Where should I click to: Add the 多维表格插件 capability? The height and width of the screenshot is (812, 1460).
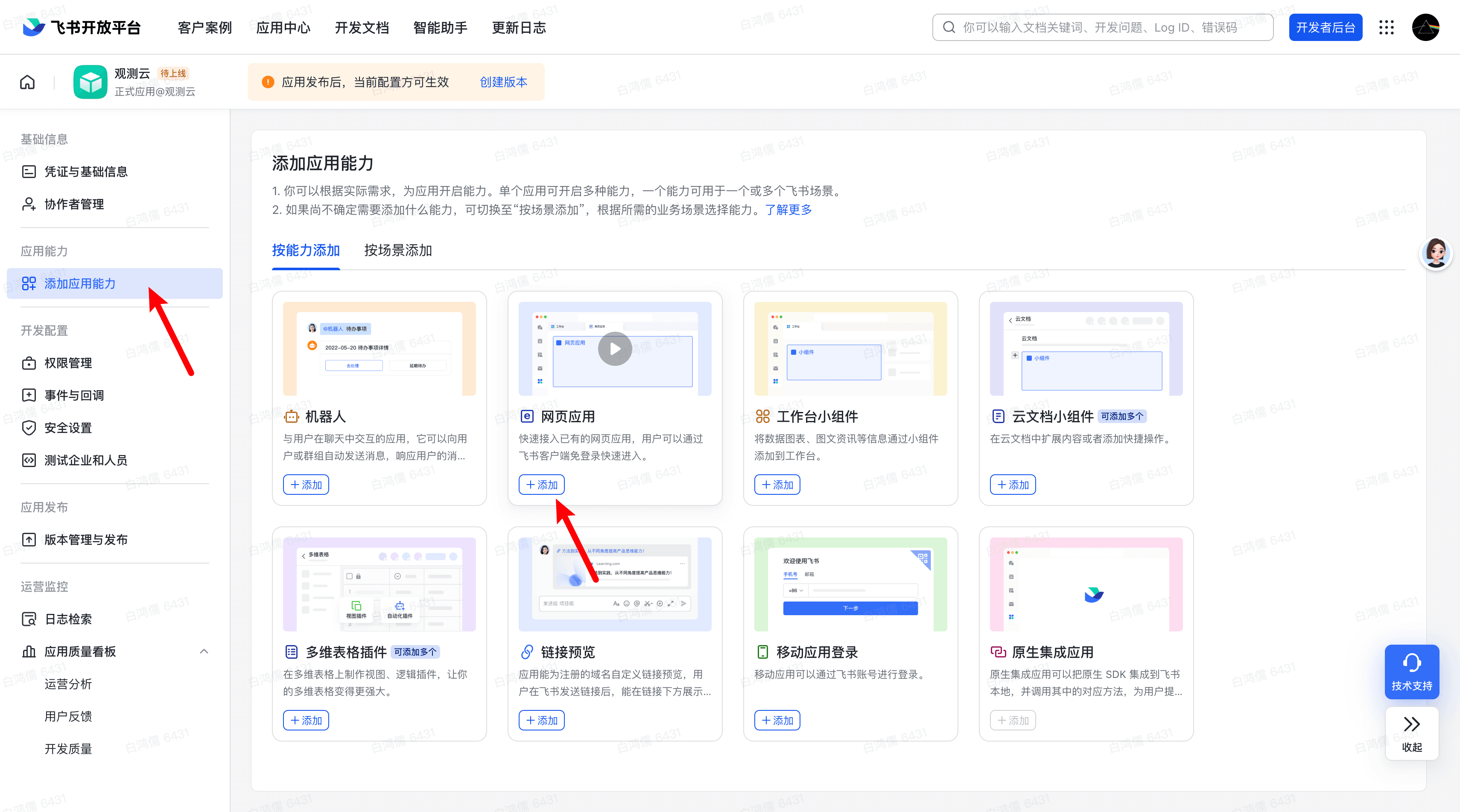tap(306, 720)
